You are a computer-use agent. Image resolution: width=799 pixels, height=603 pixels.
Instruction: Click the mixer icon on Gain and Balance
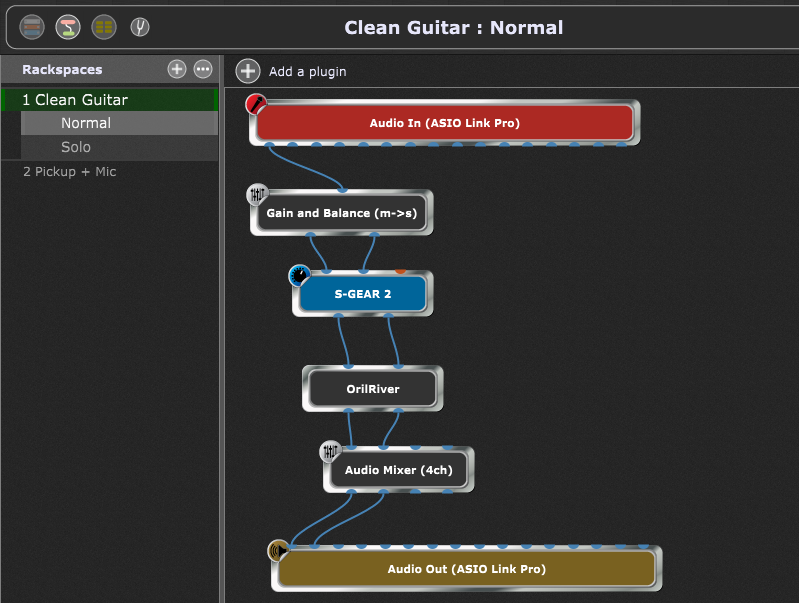pos(257,194)
